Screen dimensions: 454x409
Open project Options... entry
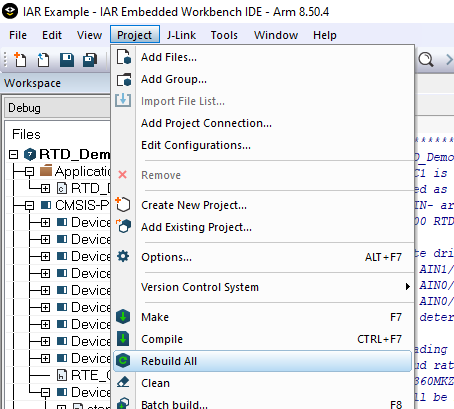click(x=263, y=257)
